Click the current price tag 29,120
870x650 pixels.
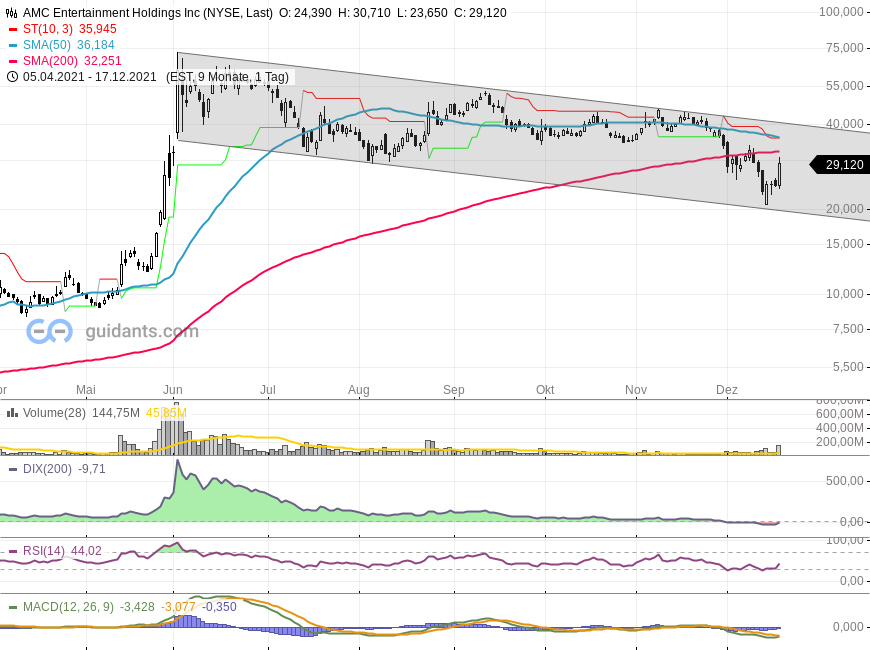(x=841, y=165)
